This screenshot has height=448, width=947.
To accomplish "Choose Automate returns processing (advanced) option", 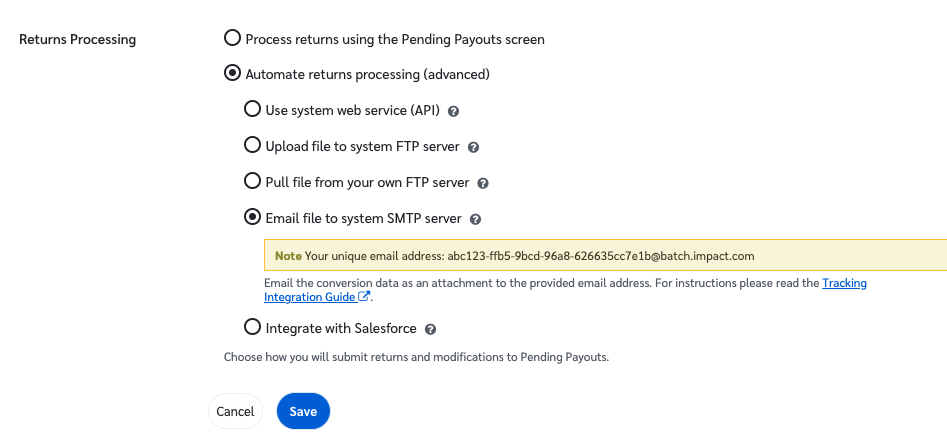I will click(232, 73).
